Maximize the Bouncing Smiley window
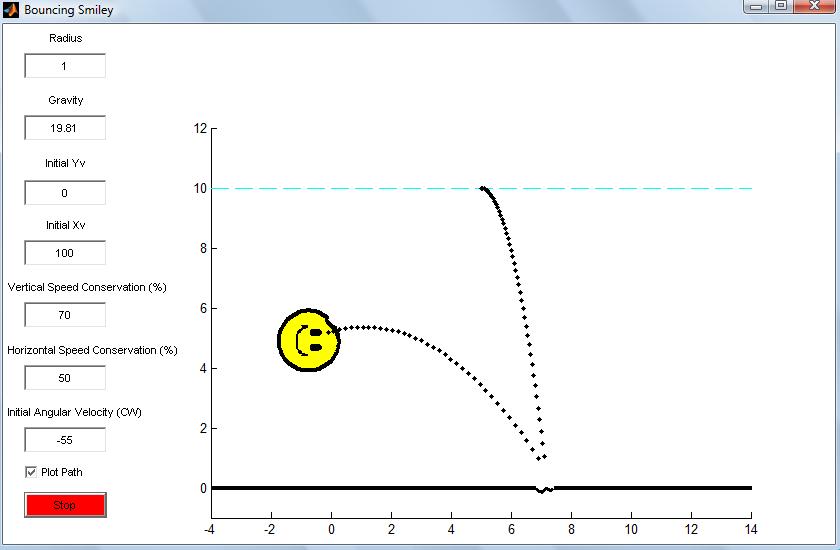Image resolution: width=840 pixels, height=550 pixels. coord(781,6)
